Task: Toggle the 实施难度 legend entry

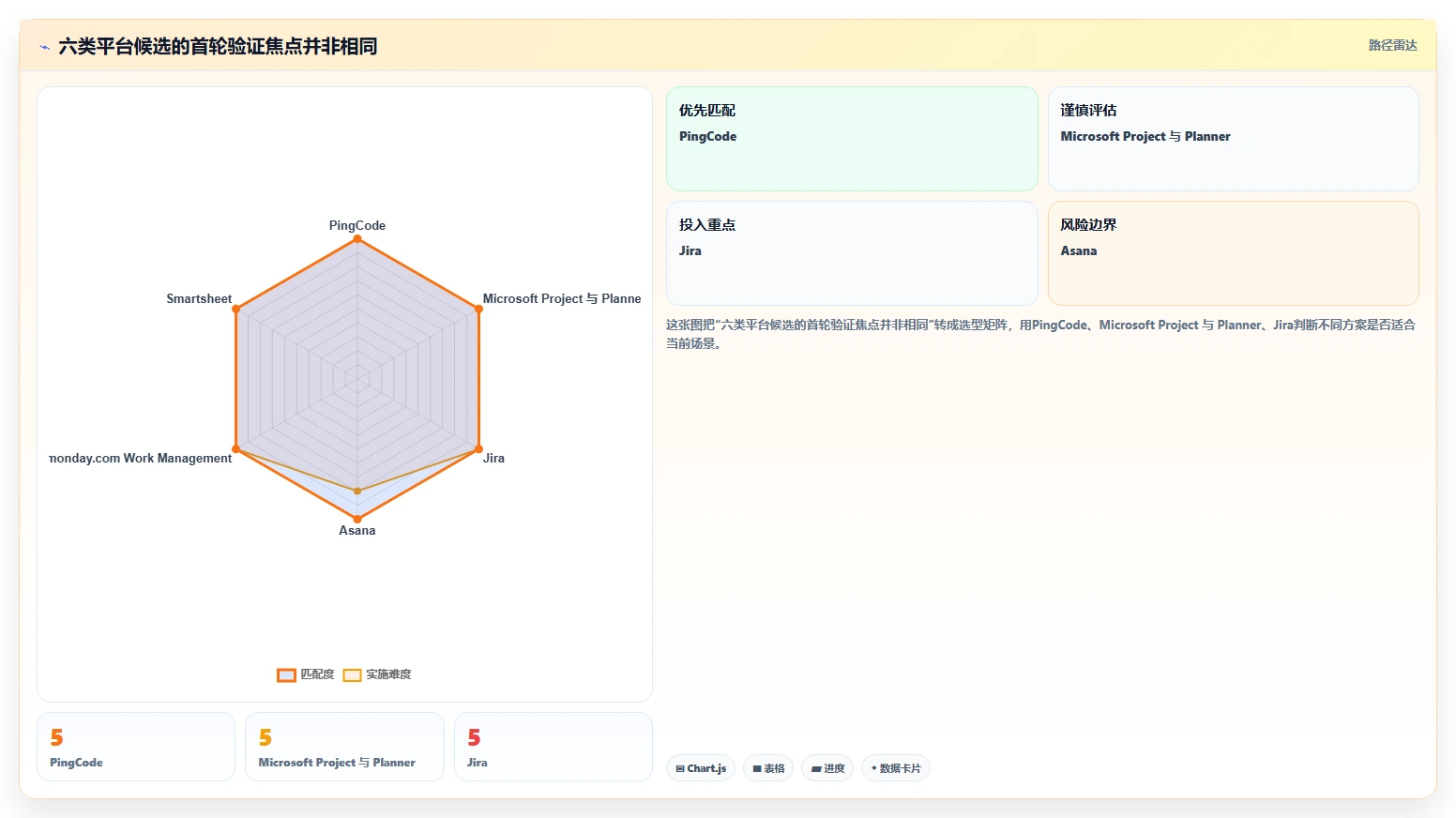Action: [x=377, y=674]
